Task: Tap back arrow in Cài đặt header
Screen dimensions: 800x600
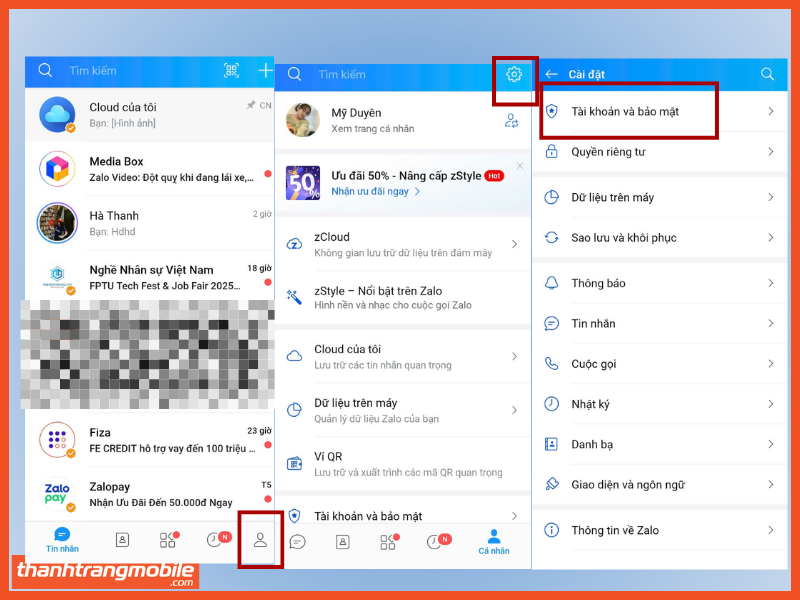Action: tap(551, 74)
